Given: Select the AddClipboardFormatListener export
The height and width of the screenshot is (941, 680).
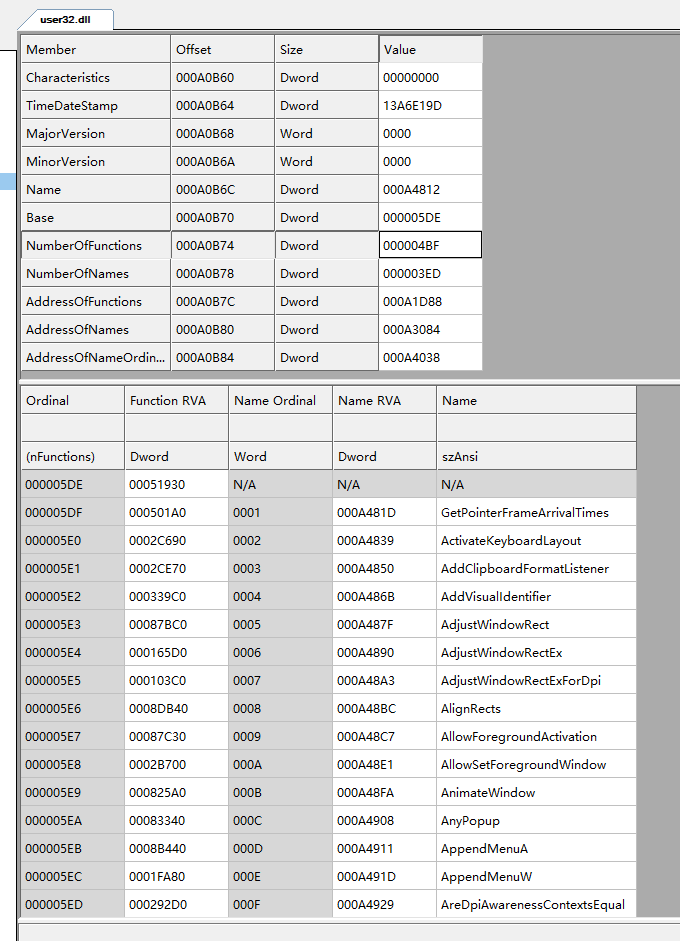Looking at the screenshot, I should click(537, 568).
